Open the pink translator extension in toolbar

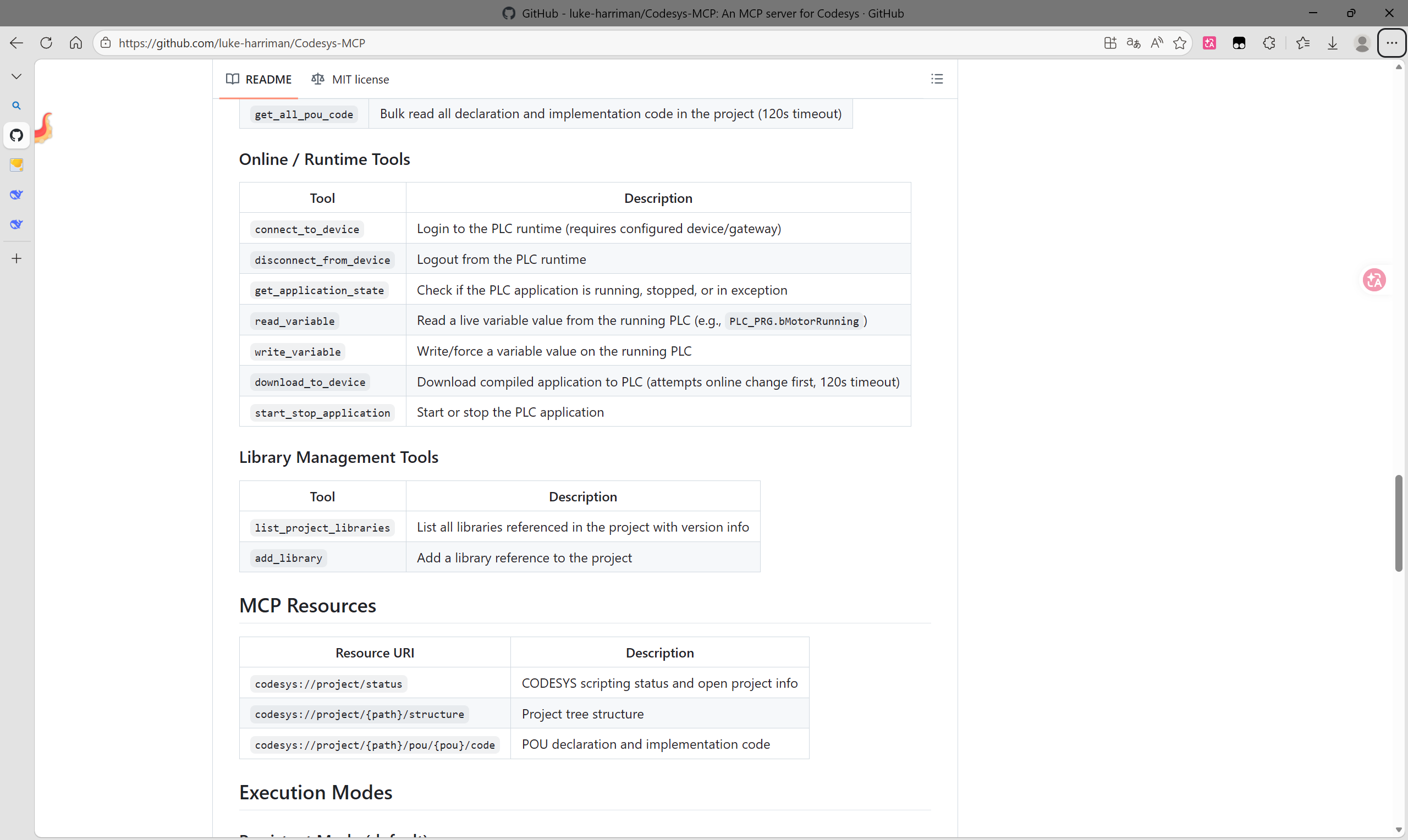(x=1209, y=43)
